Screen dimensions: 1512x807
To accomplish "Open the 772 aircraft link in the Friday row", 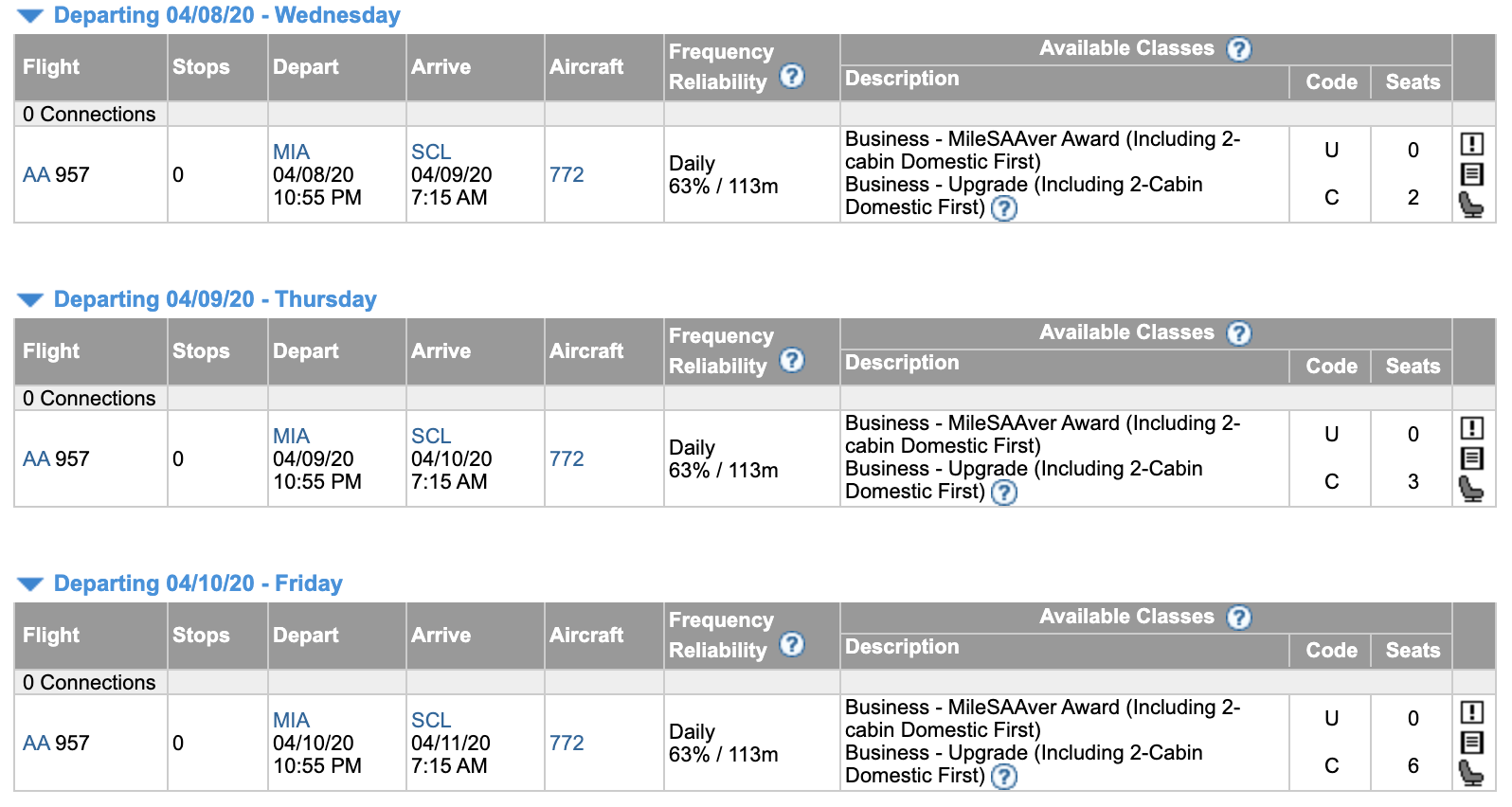I will point(567,744).
